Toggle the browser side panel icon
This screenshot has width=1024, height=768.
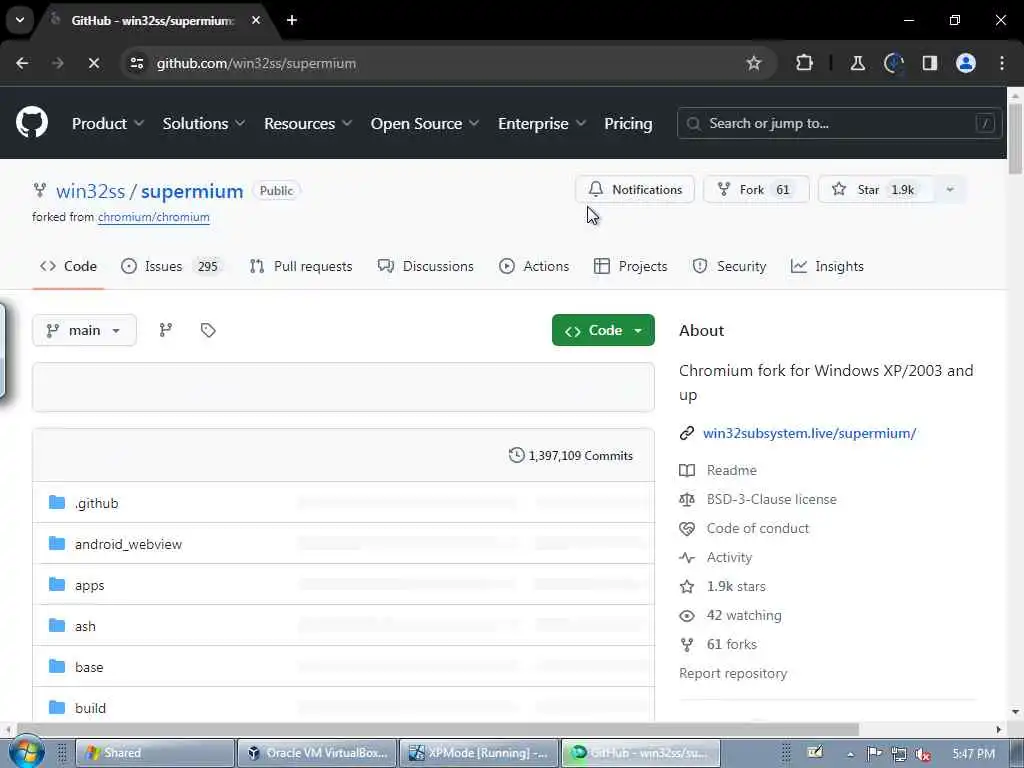929,63
